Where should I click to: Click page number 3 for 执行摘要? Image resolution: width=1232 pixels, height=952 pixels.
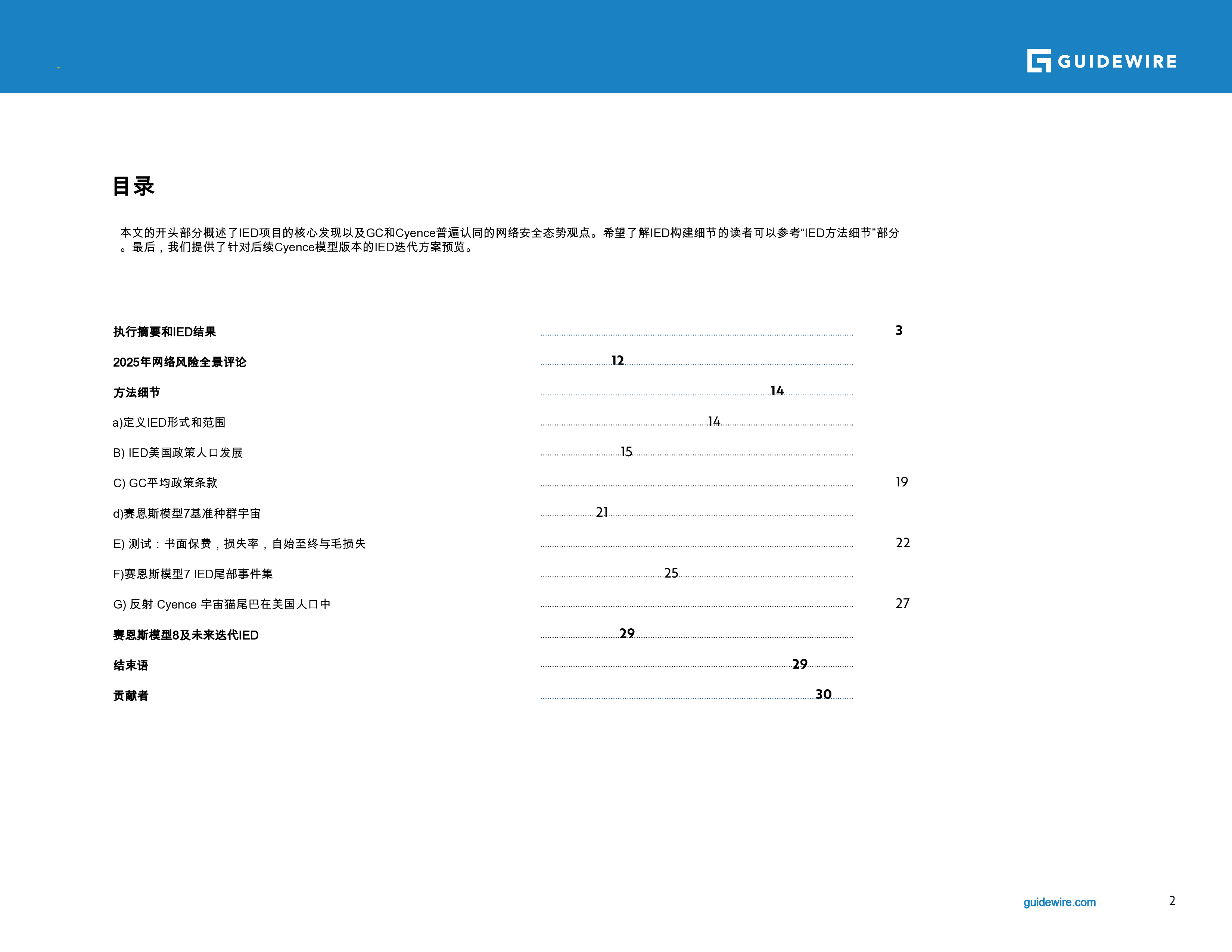tap(899, 330)
